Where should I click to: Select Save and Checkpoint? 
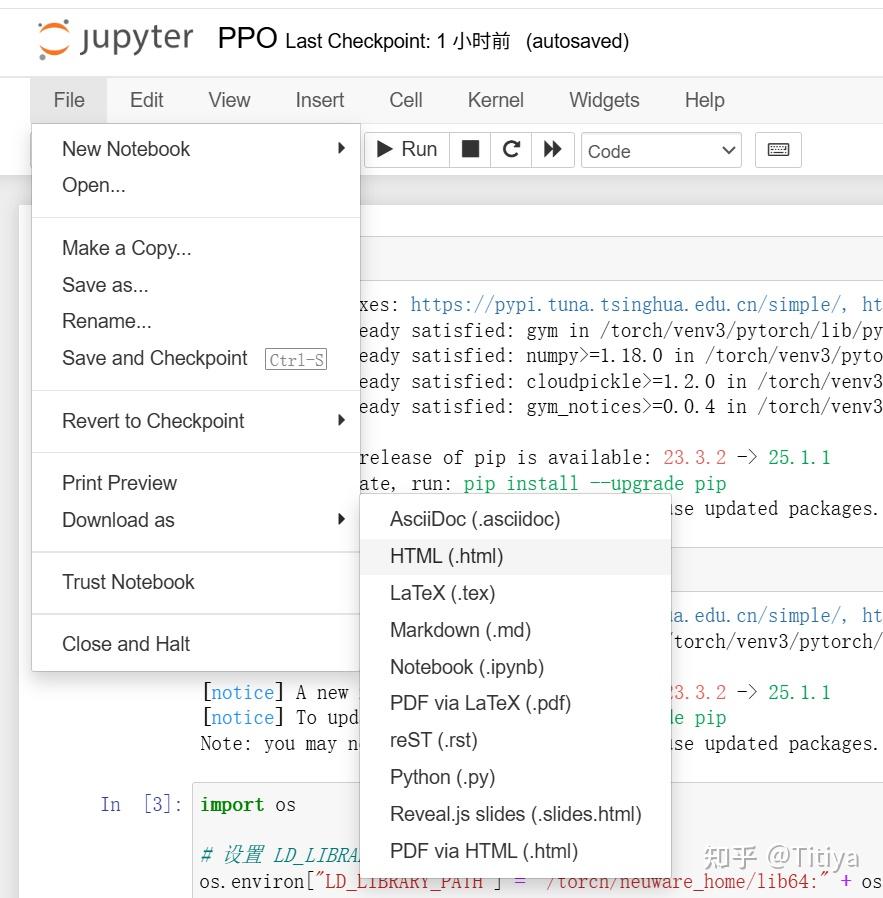[x=154, y=358]
